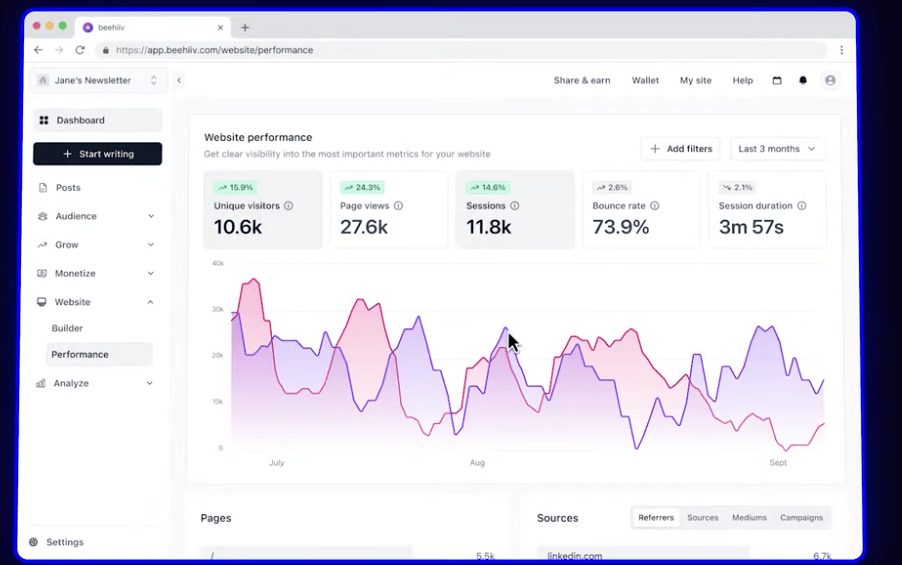Open the My site link
This screenshot has height=565, width=902.
pyautogui.click(x=695, y=81)
